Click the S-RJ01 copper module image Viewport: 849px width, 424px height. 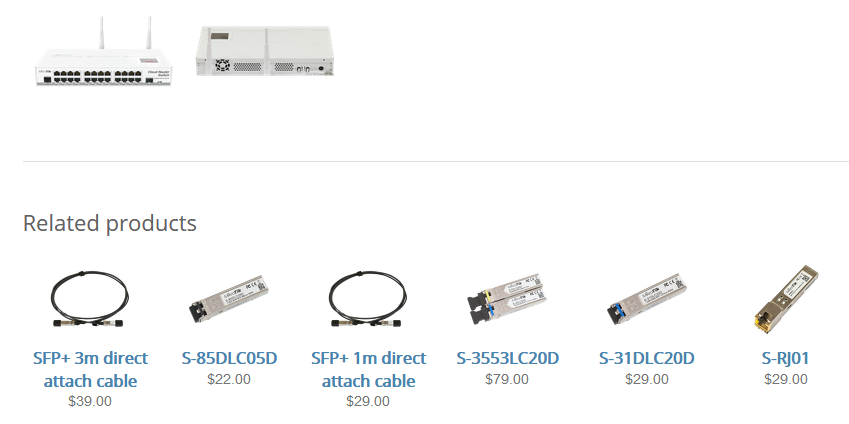click(785, 299)
